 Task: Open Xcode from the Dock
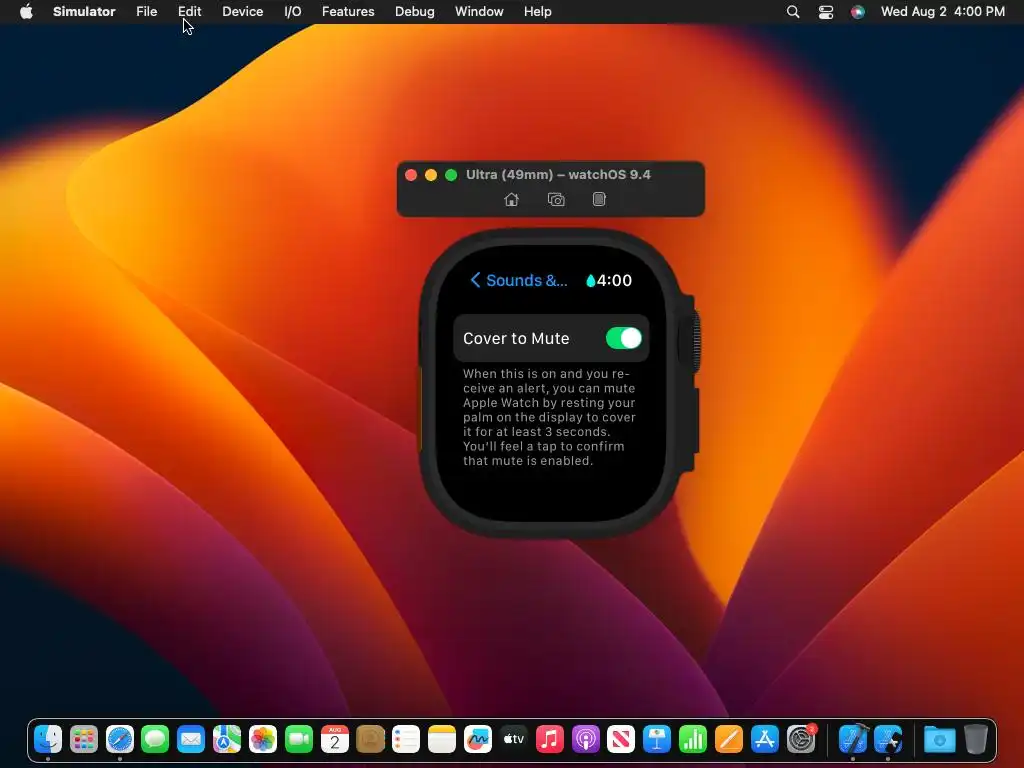tap(853, 739)
